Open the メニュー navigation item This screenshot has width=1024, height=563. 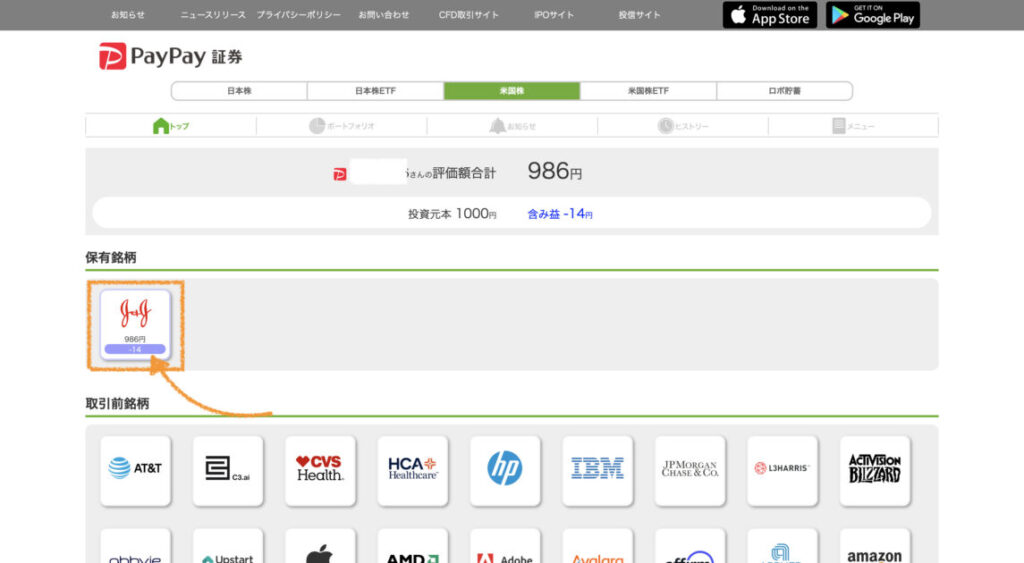[x=853, y=126]
